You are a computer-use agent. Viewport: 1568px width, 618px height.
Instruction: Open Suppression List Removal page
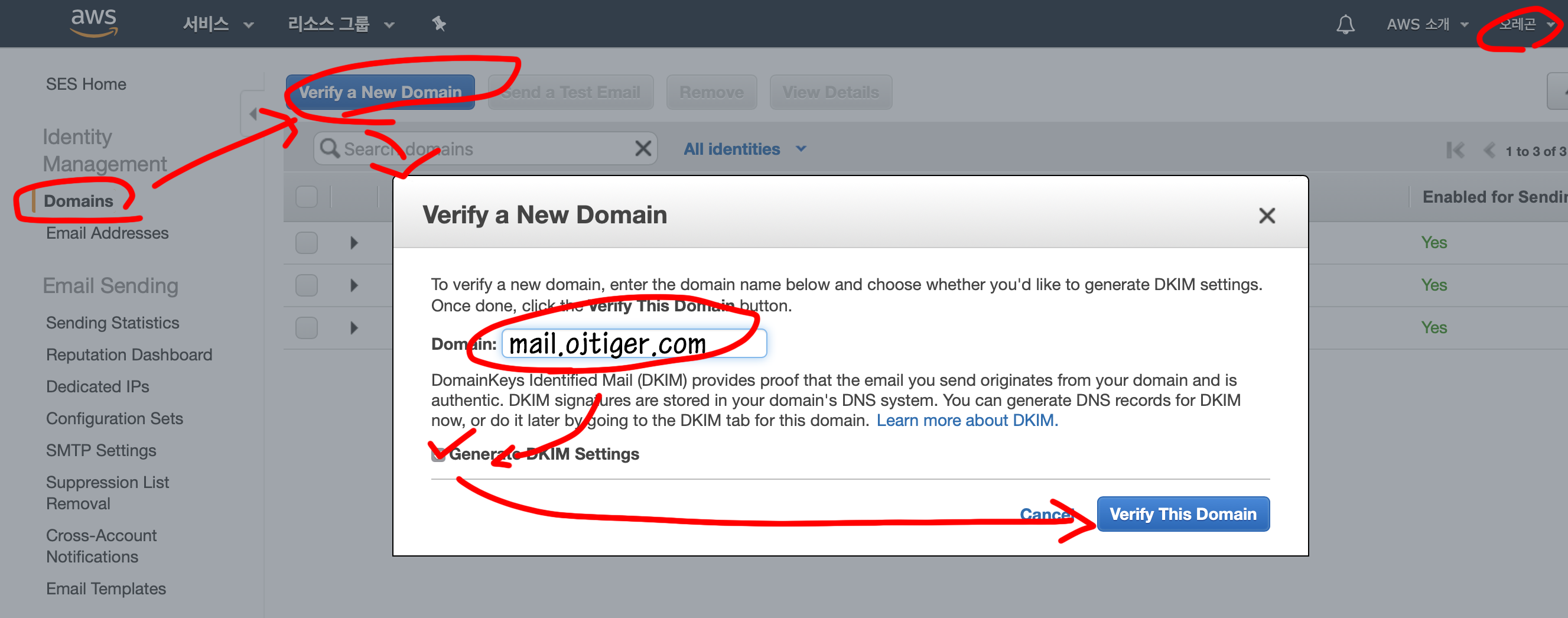pos(108,493)
